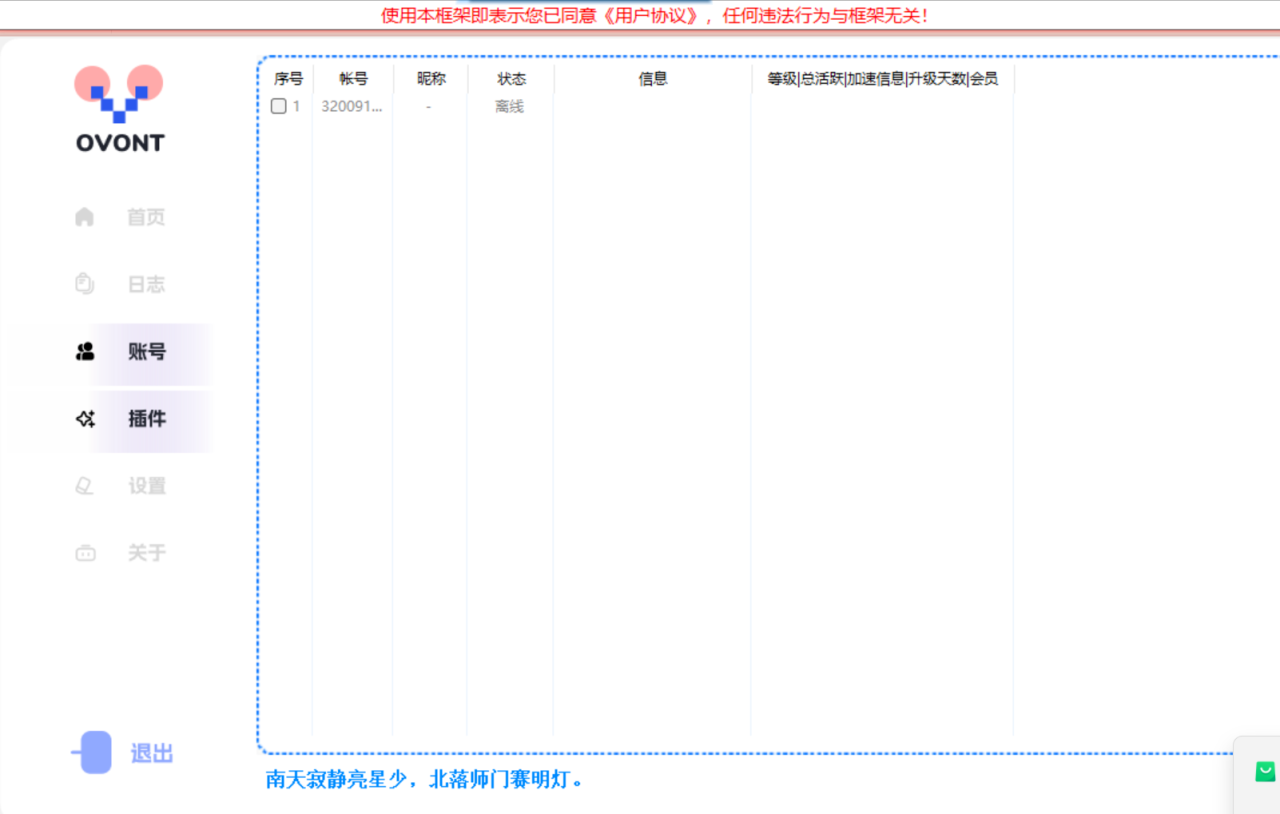Open the 设置 pen icon
1280x814 pixels.
tap(84, 485)
